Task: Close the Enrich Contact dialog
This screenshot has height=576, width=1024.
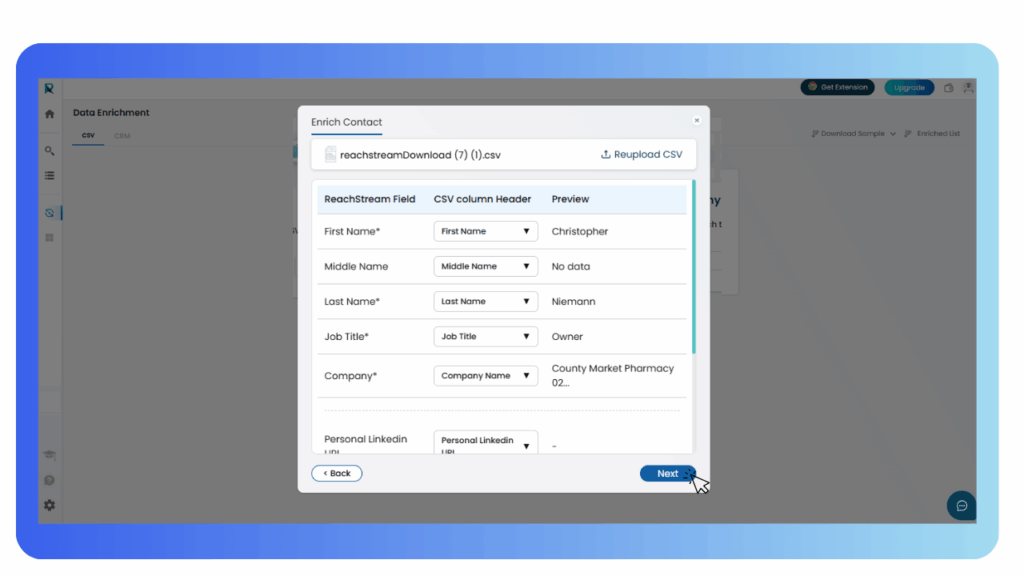Action: point(697,120)
